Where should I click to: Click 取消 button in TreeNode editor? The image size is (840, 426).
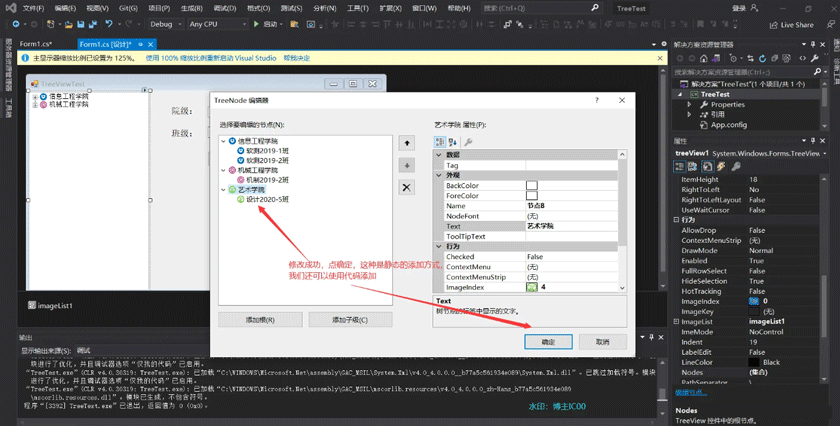tap(603, 342)
